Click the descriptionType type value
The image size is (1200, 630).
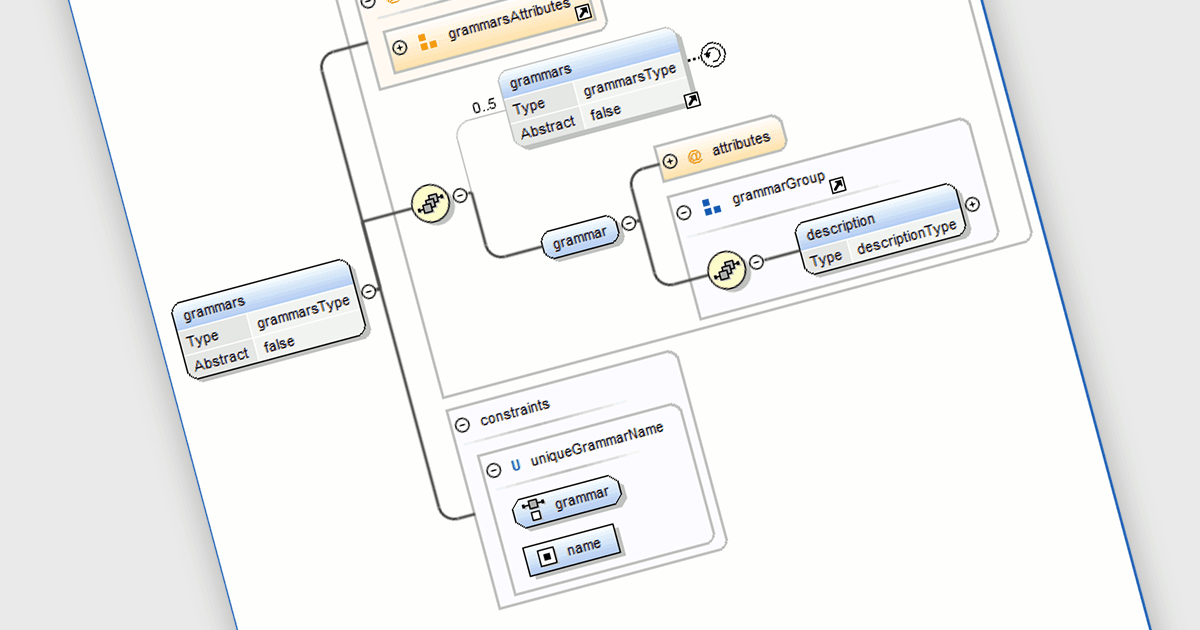(x=909, y=236)
